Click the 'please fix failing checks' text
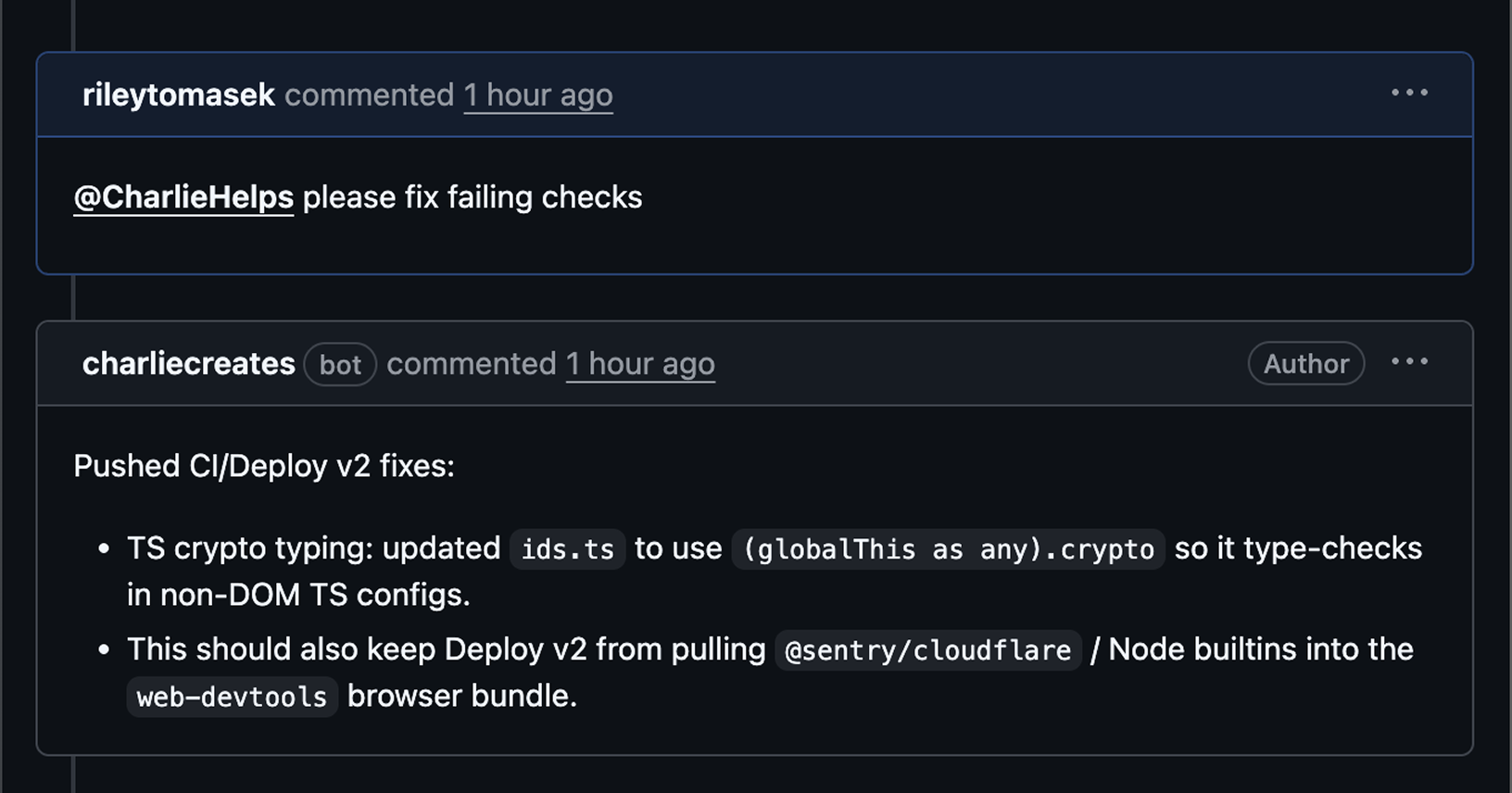Viewport: 1512px width, 793px height. (x=472, y=197)
